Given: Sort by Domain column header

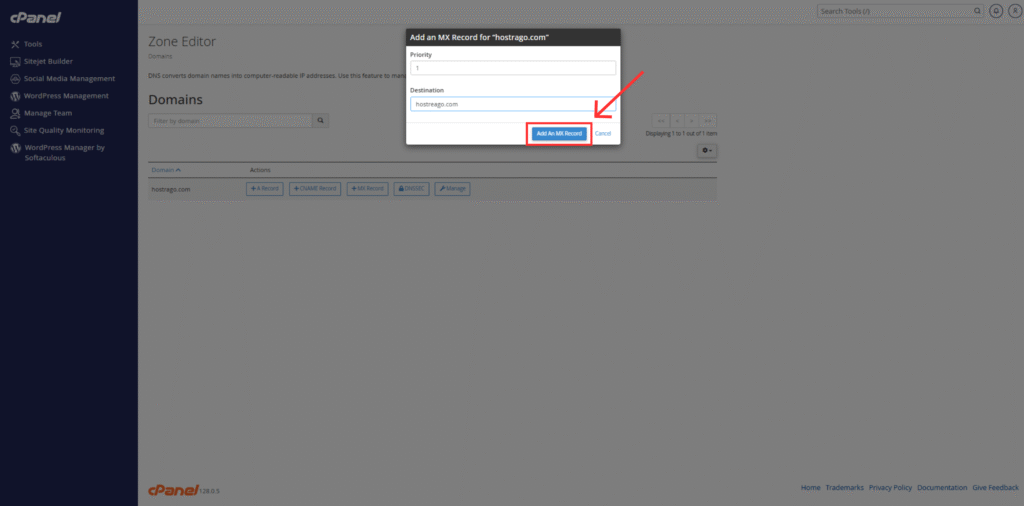Looking at the screenshot, I should click(x=166, y=170).
